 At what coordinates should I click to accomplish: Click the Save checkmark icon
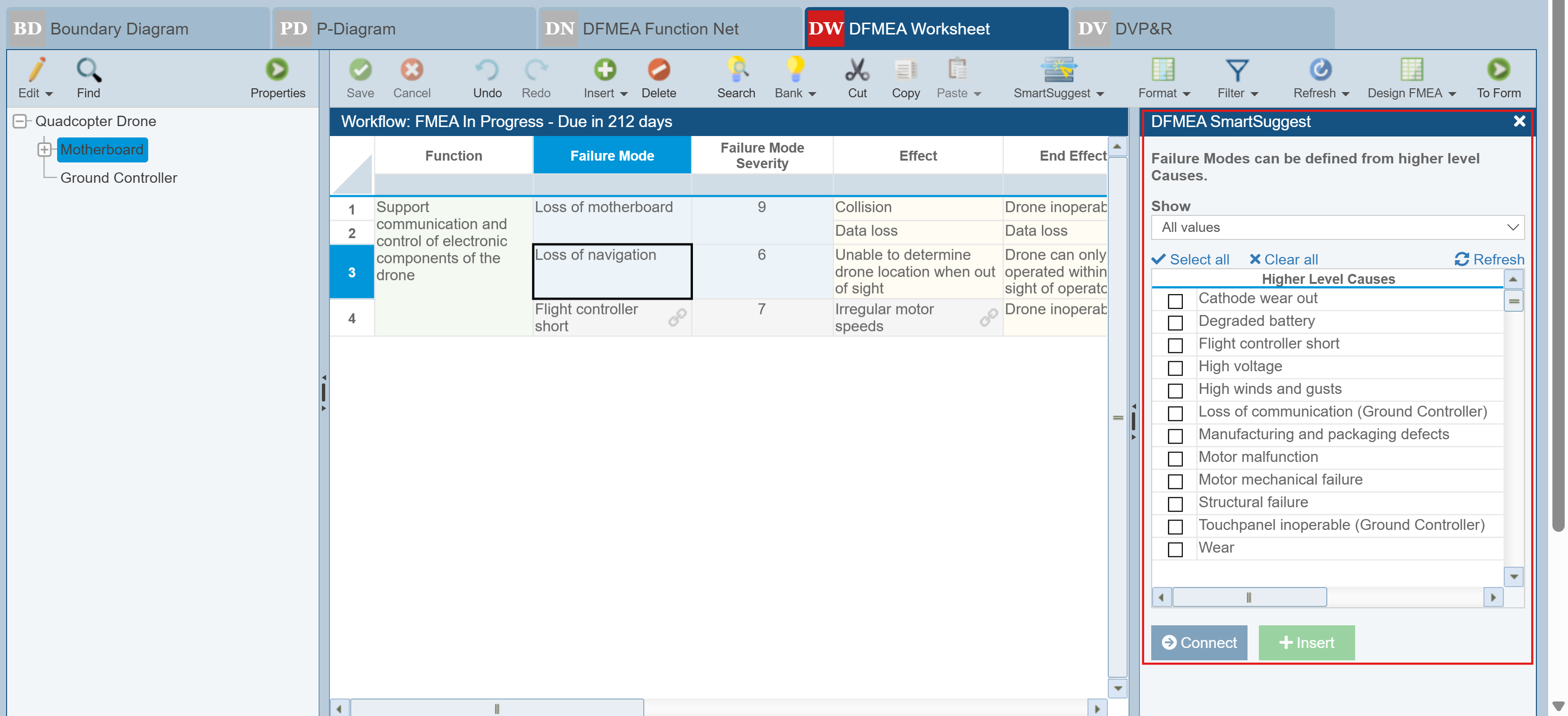(360, 69)
